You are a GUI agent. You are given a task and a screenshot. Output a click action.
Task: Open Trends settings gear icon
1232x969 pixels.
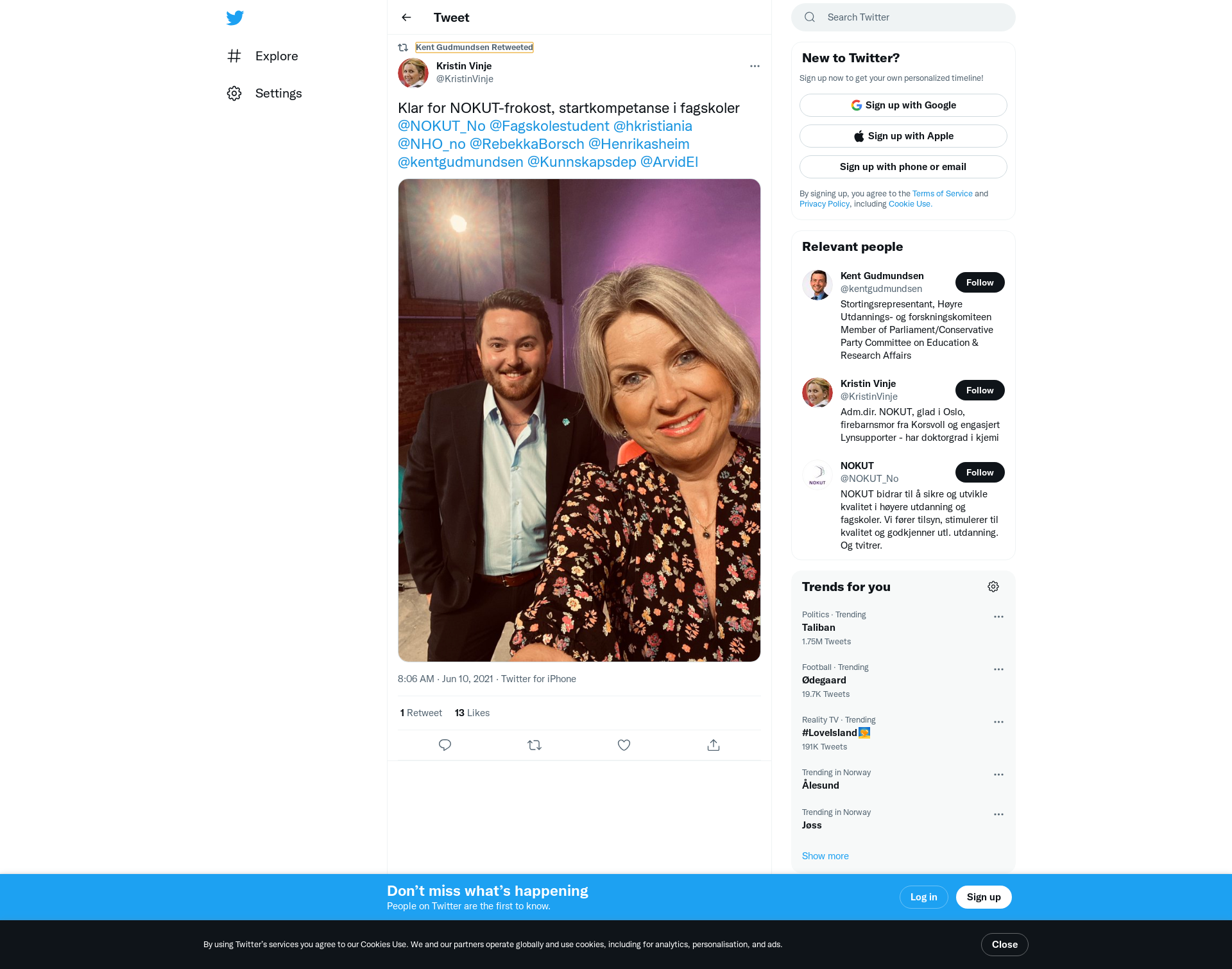(x=993, y=587)
